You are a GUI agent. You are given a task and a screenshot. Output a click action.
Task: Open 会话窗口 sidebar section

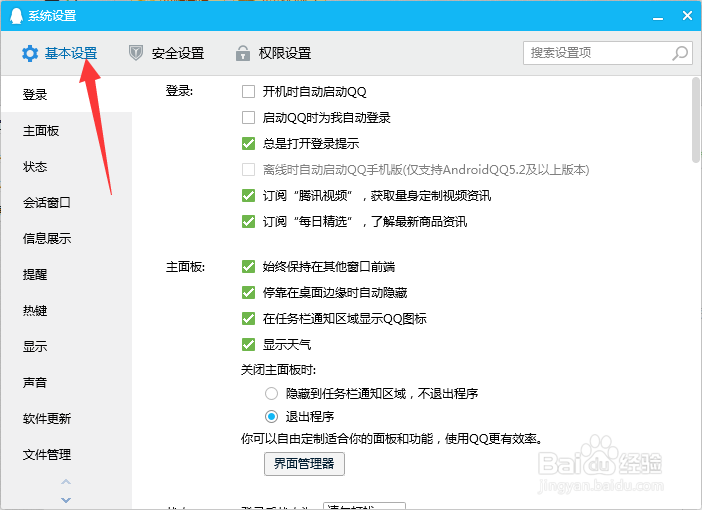(66, 202)
